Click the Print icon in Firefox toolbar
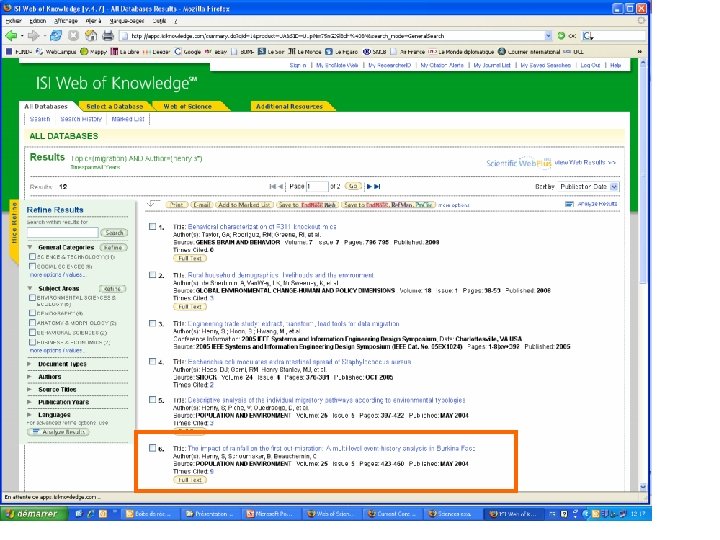720x540 pixels. pyautogui.click(x=108, y=35)
